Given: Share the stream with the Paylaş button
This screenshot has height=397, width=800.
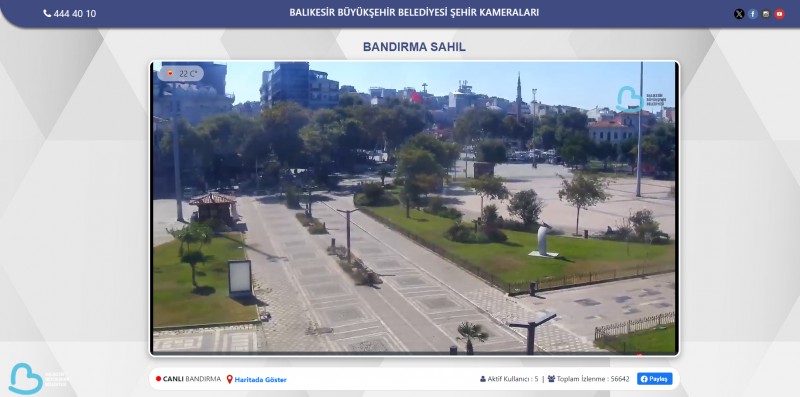Looking at the screenshot, I should [x=655, y=379].
